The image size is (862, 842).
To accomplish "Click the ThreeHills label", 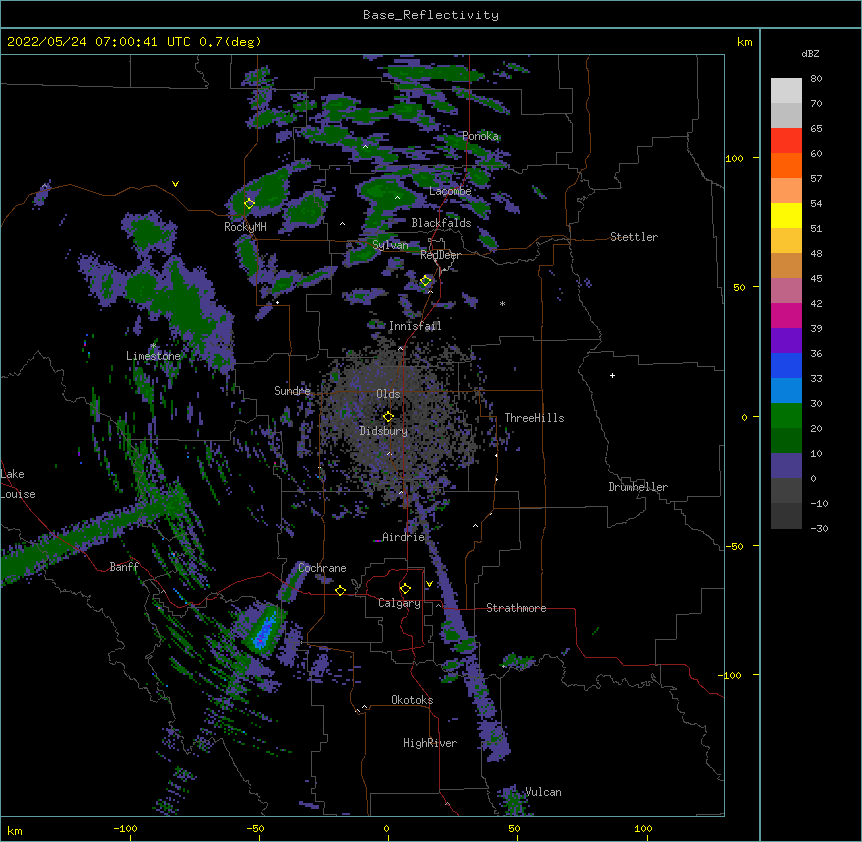I will point(534,418).
